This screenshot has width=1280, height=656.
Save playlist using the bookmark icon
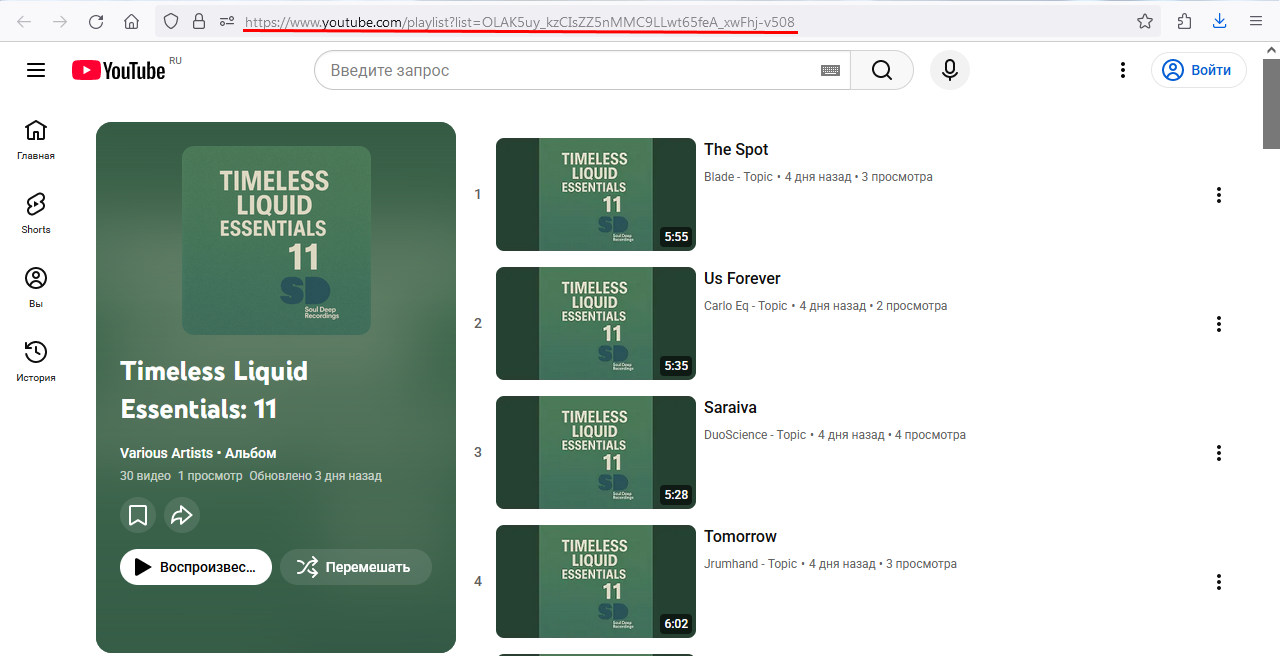point(138,515)
